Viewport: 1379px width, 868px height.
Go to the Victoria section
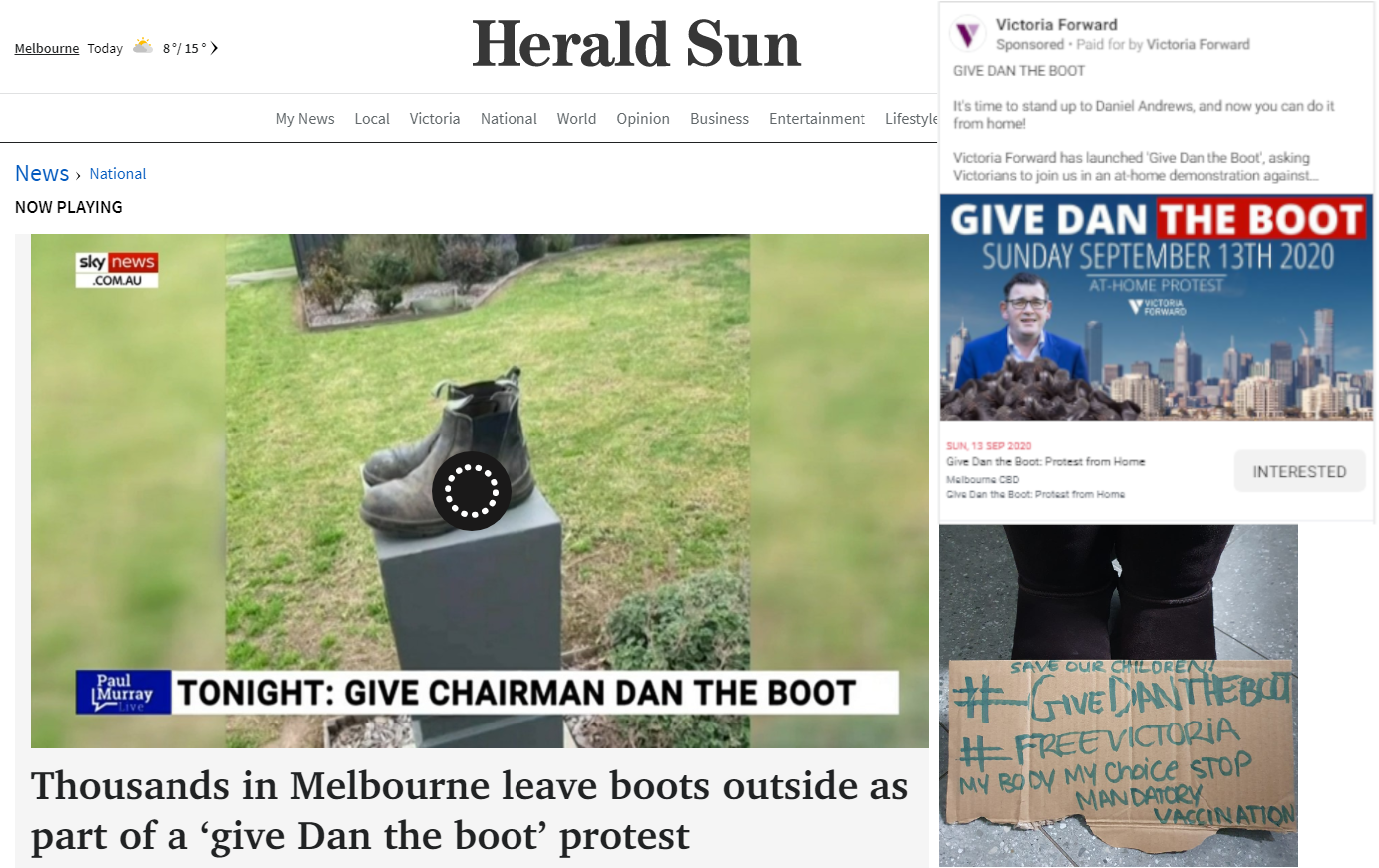coord(435,119)
